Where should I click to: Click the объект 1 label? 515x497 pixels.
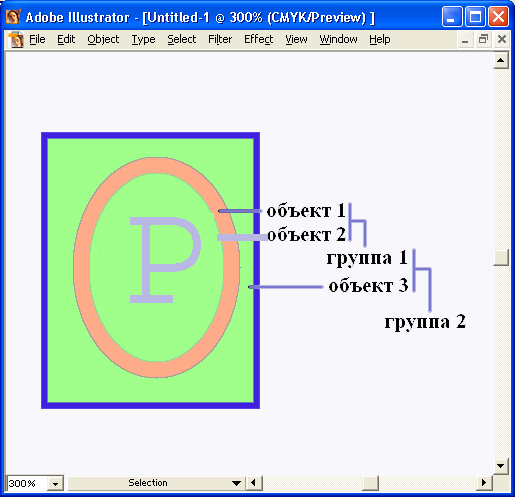click(x=306, y=211)
